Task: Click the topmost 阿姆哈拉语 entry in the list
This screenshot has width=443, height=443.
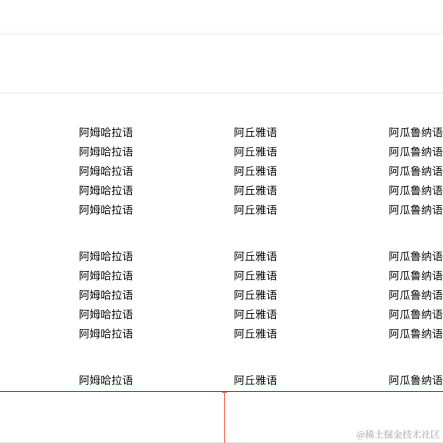Action: point(106,132)
